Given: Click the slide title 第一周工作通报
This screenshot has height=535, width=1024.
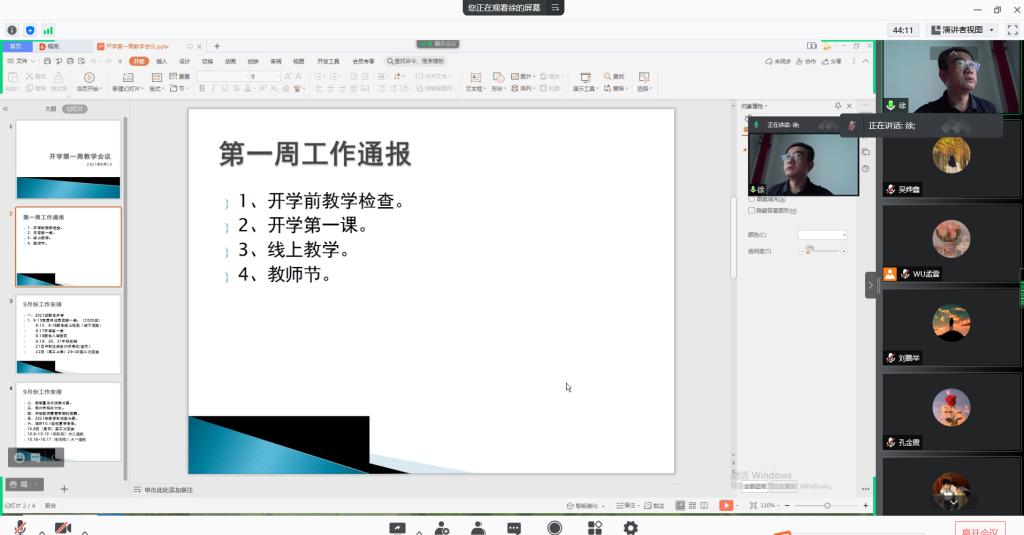Looking at the screenshot, I should (315, 154).
